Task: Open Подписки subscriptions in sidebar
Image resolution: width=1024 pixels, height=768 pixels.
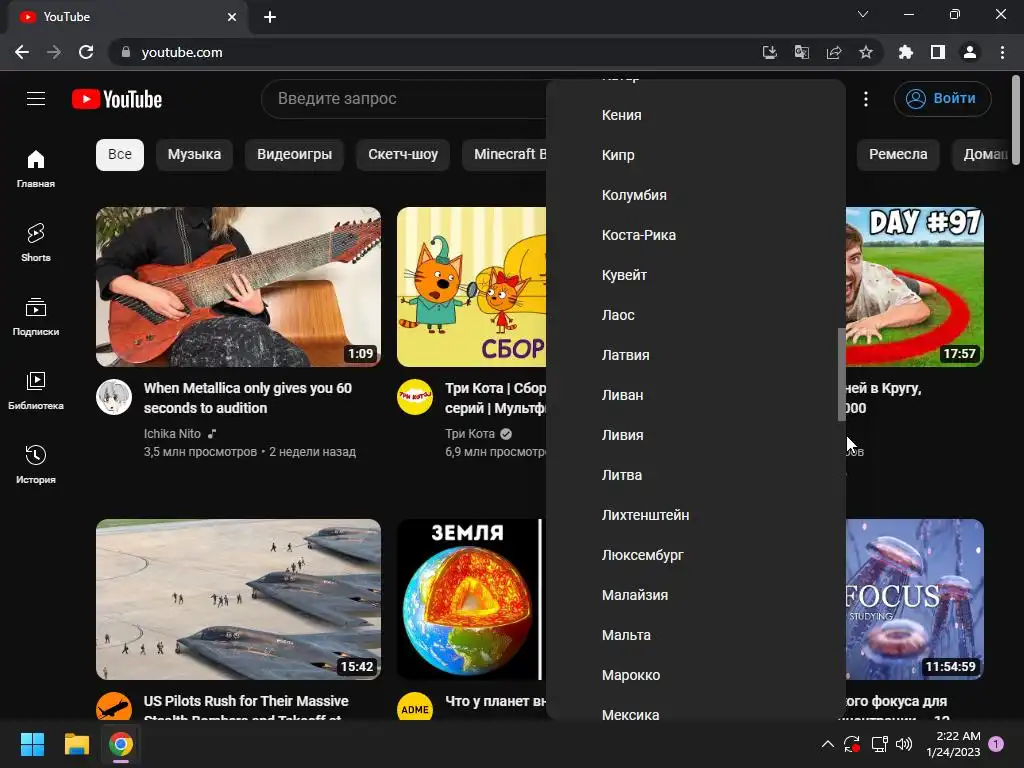Action: click(36, 317)
